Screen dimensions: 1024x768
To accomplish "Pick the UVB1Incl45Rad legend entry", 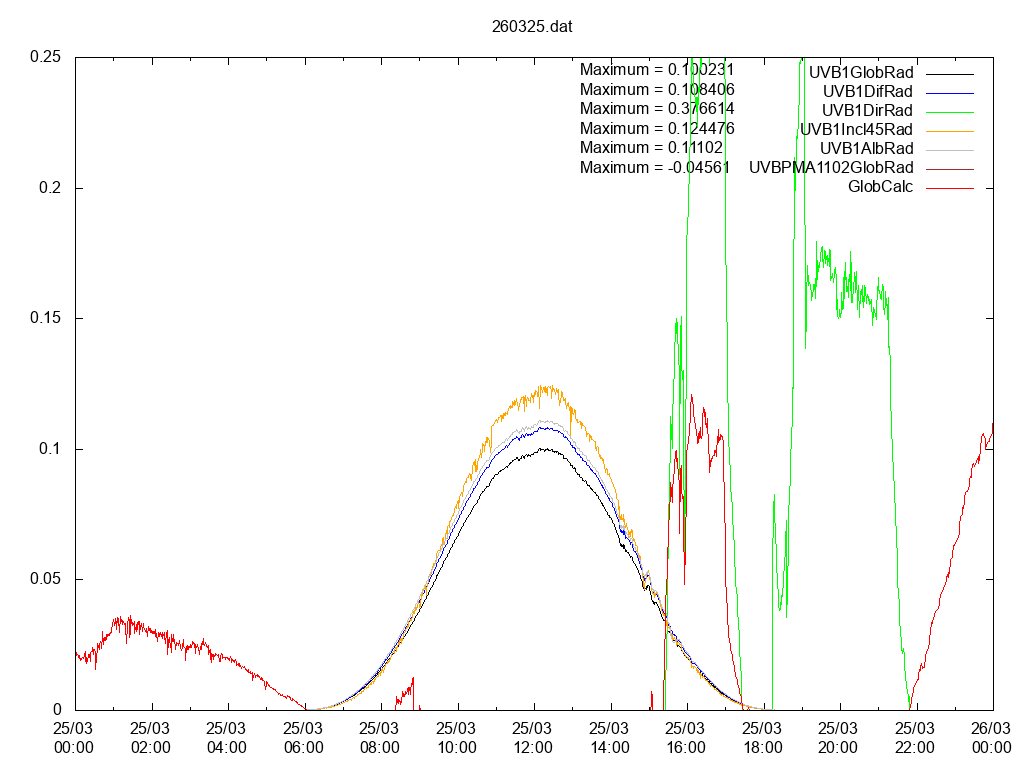I will click(x=856, y=129).
